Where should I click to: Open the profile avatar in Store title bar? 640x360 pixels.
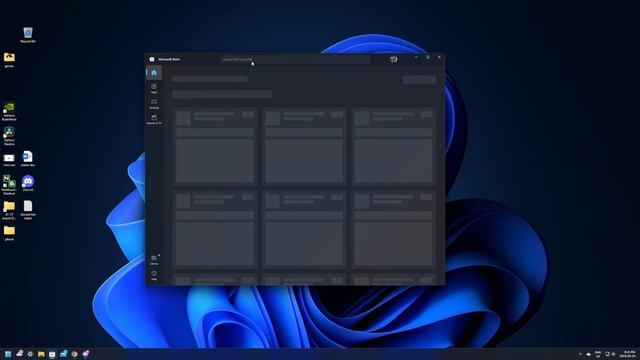point(393,59)
